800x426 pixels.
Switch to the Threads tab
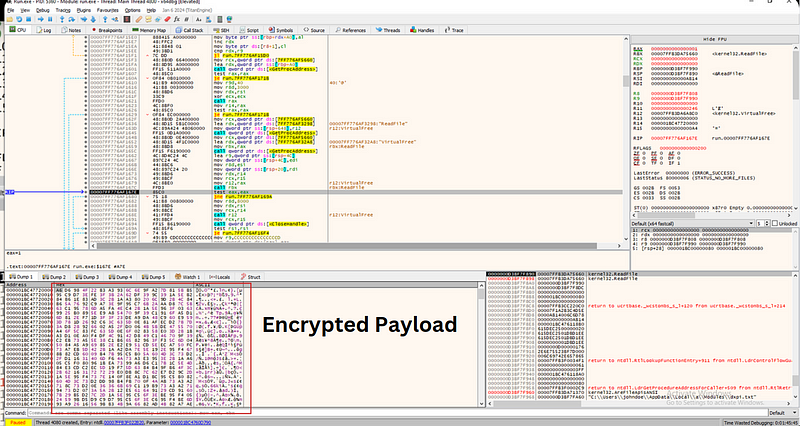click(388, 30)
